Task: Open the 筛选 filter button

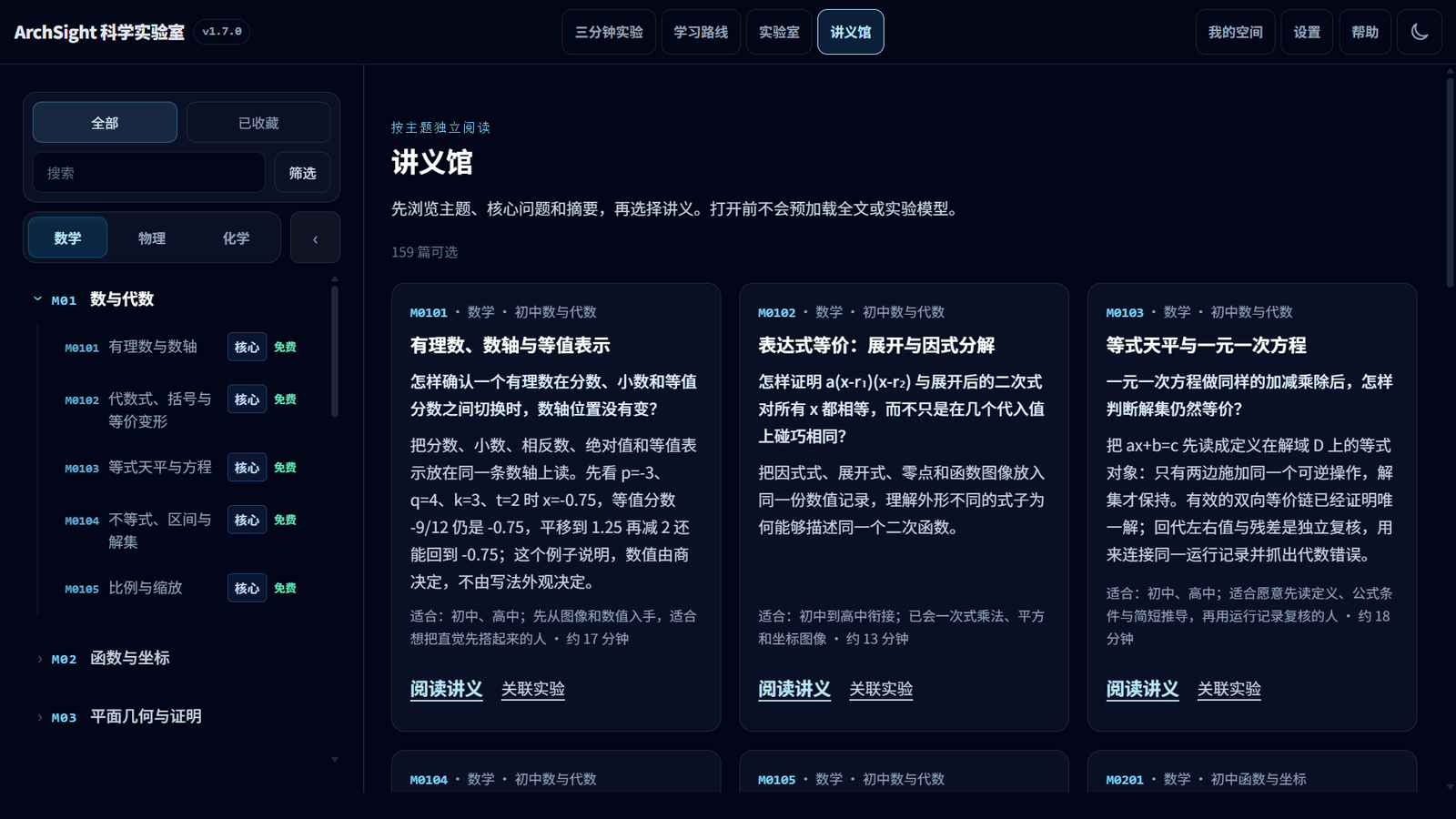Action: click(302, 173)
